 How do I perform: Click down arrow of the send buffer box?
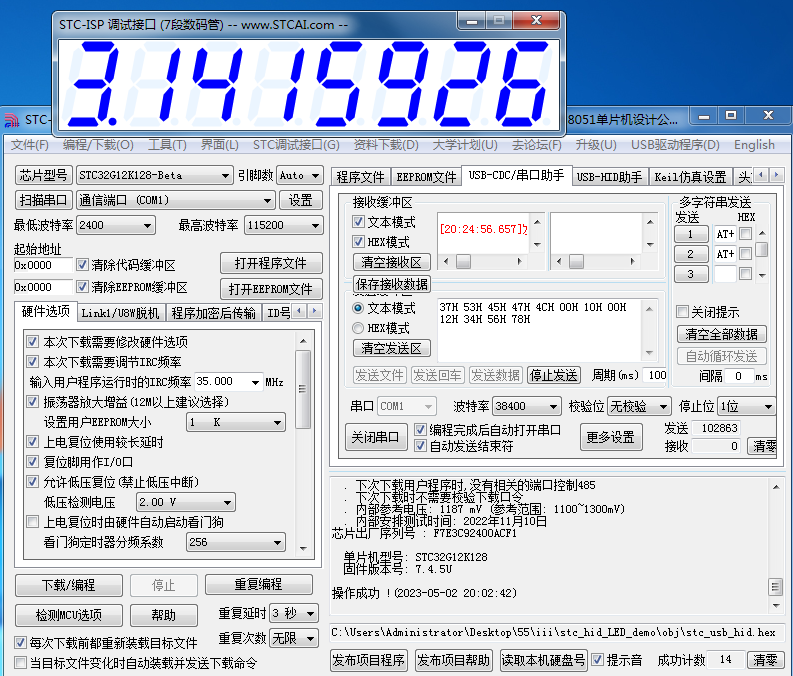pyautogui.click(x=649, y=352)
